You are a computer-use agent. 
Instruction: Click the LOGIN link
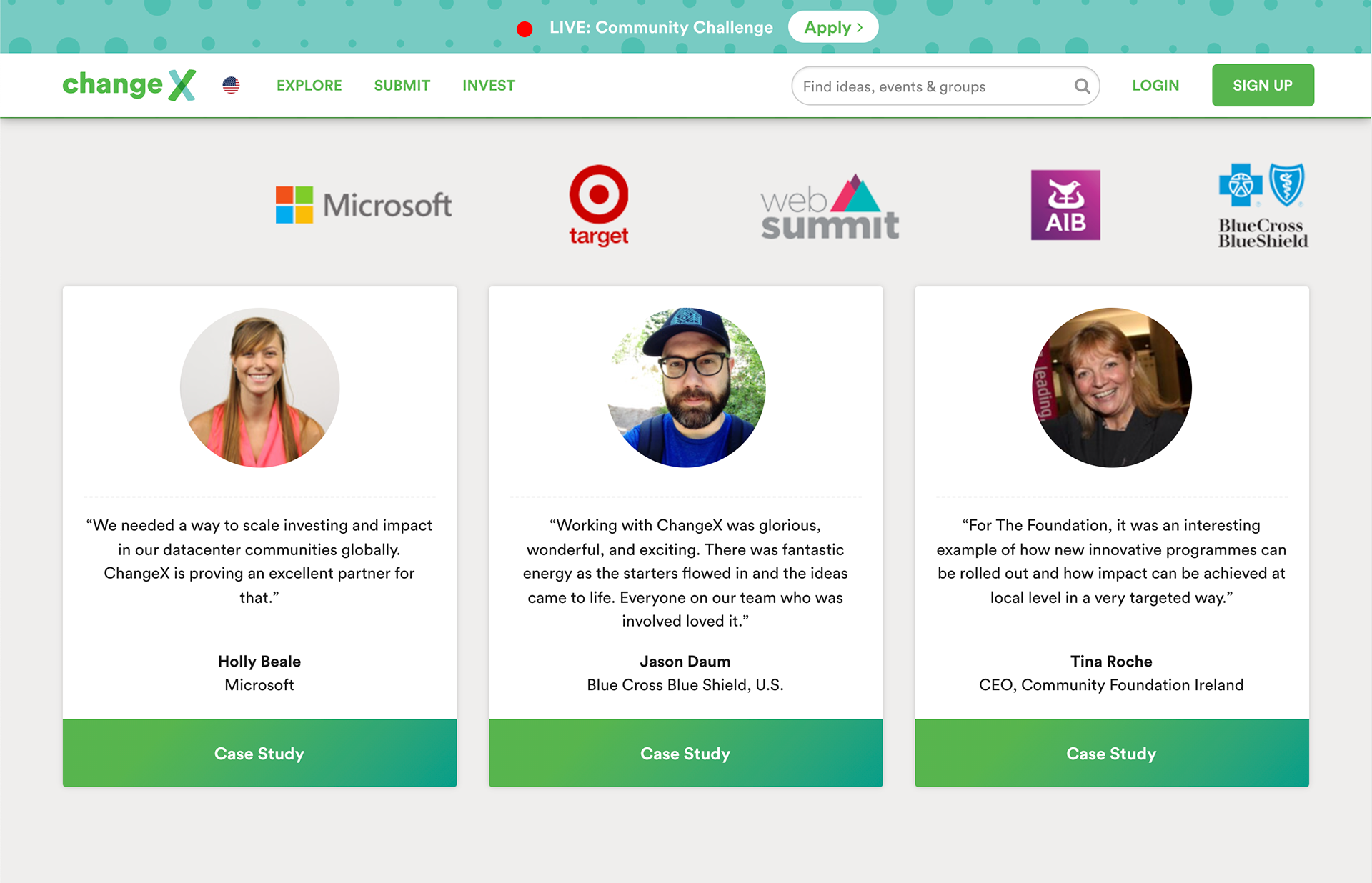pos(1155,86)
